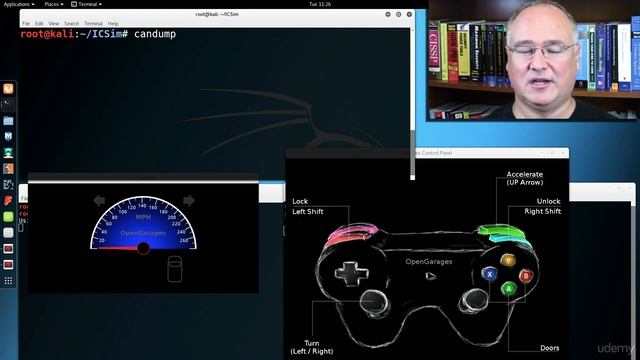Click the left turn signal arrow on dashboard
This screenshot has height=360, width=640.
(99, 200)
